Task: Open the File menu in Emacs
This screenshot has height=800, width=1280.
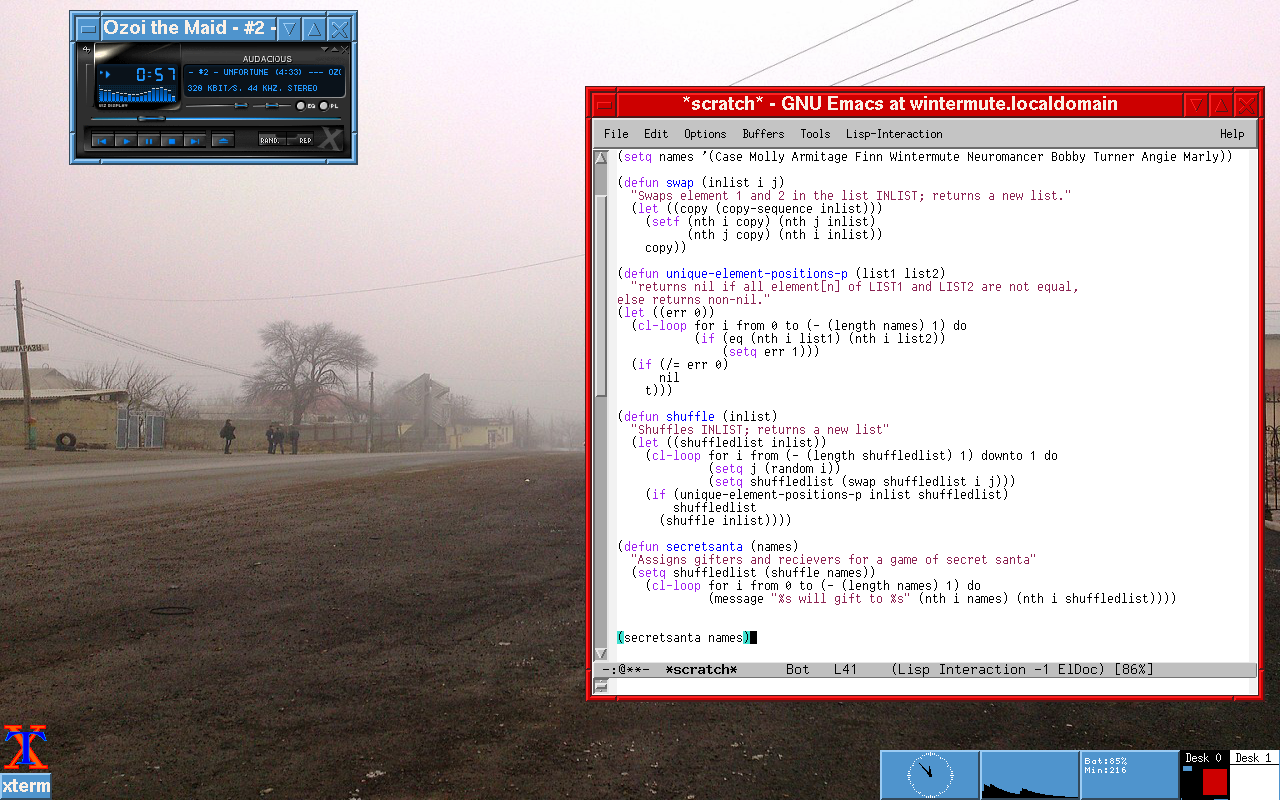Action: (616, 134)
